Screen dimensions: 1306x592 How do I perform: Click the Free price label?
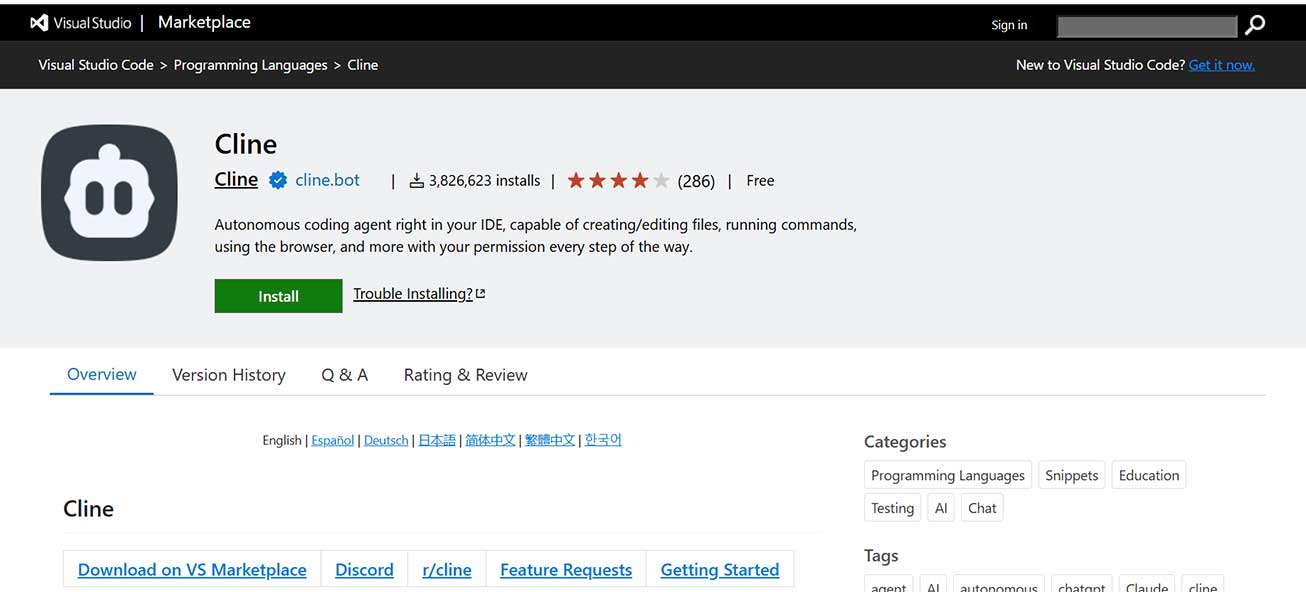tap(760, 181)
